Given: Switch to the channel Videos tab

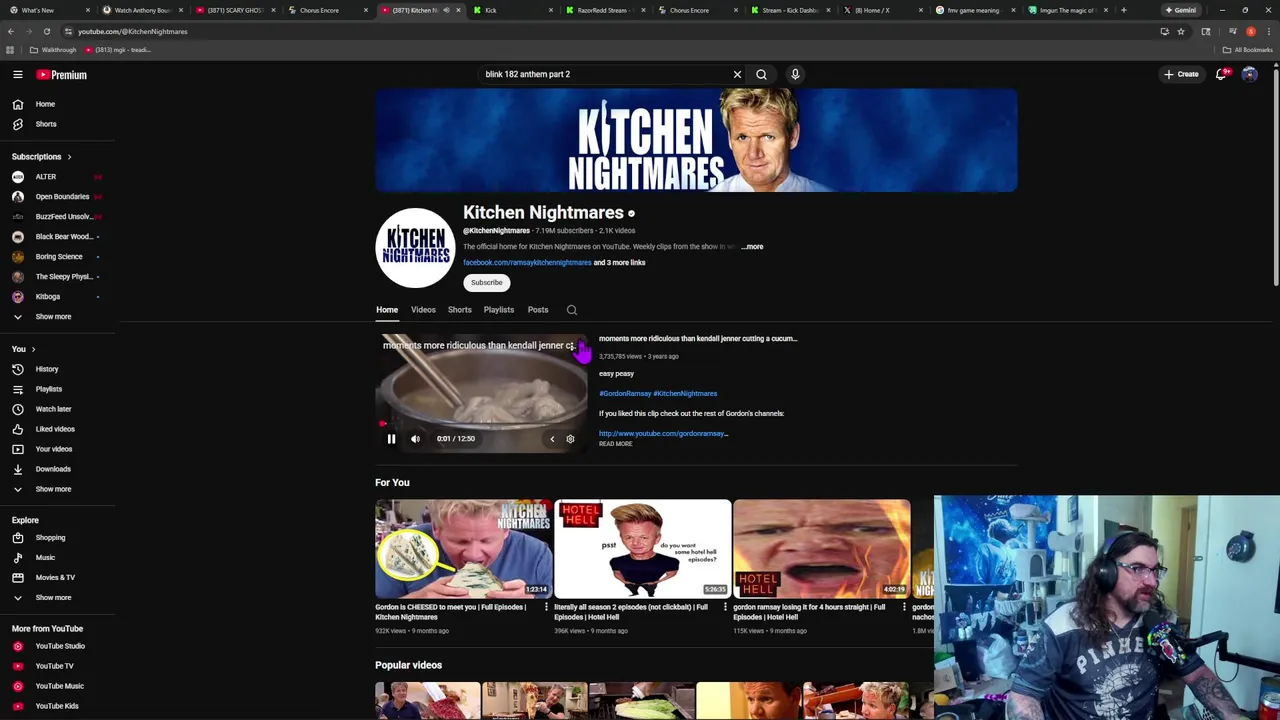Looking at the screenshot, I should [x=423, y=310].
